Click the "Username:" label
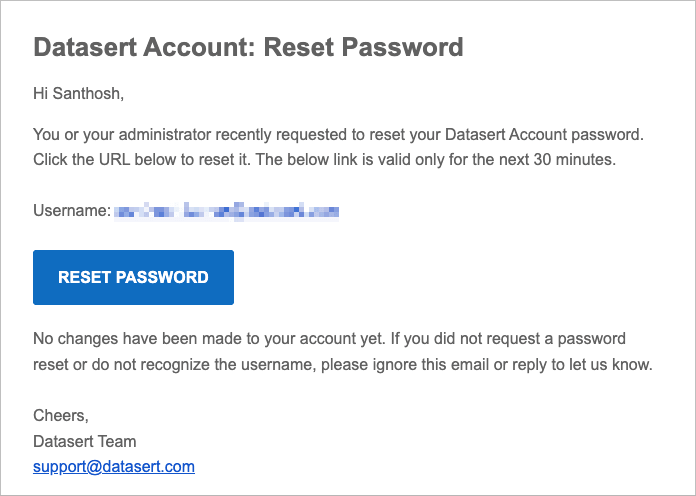696x496 pixels. (71, 211)
